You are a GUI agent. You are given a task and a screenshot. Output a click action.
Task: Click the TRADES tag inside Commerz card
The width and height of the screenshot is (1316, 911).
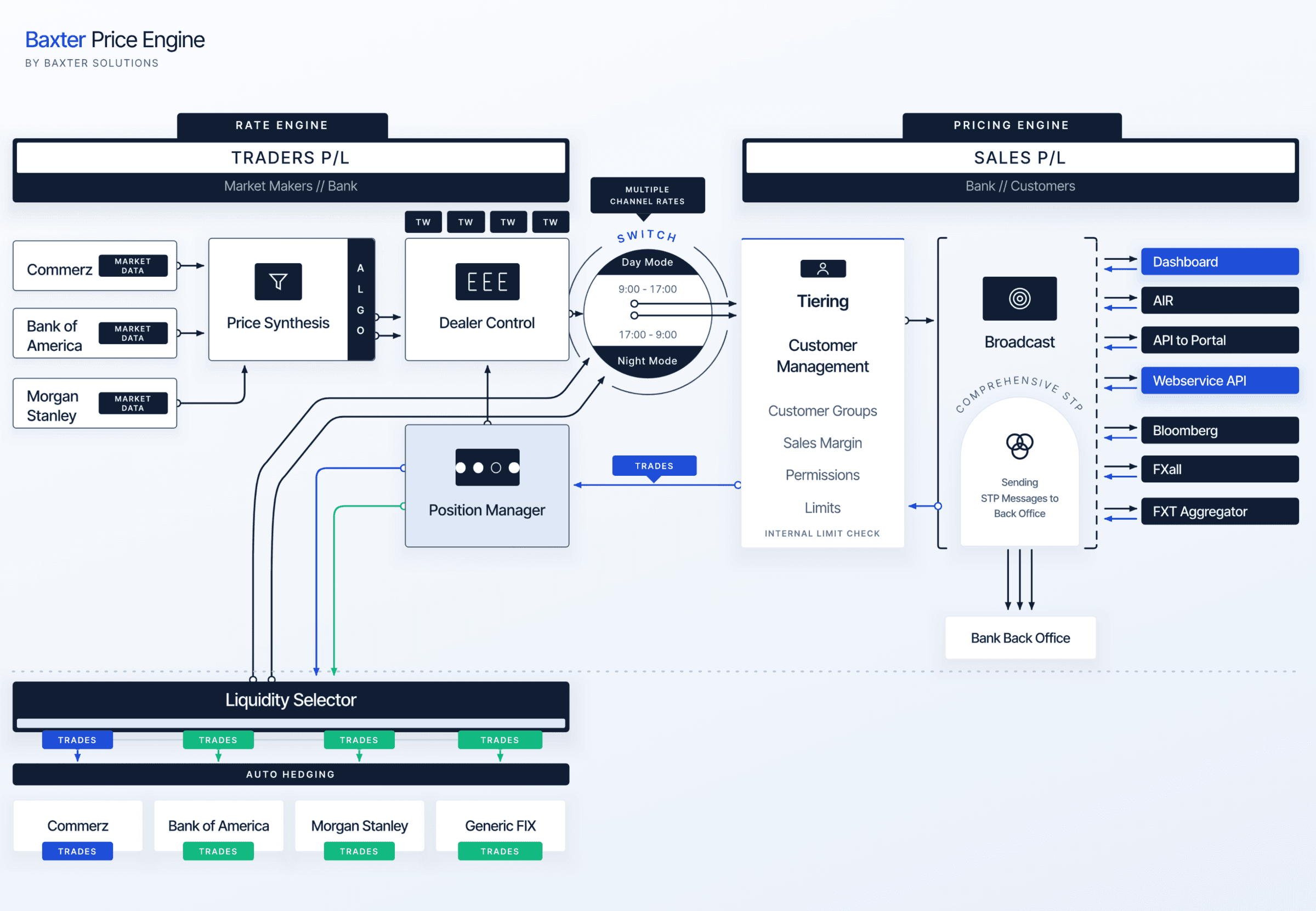click(x=77, y=851)
